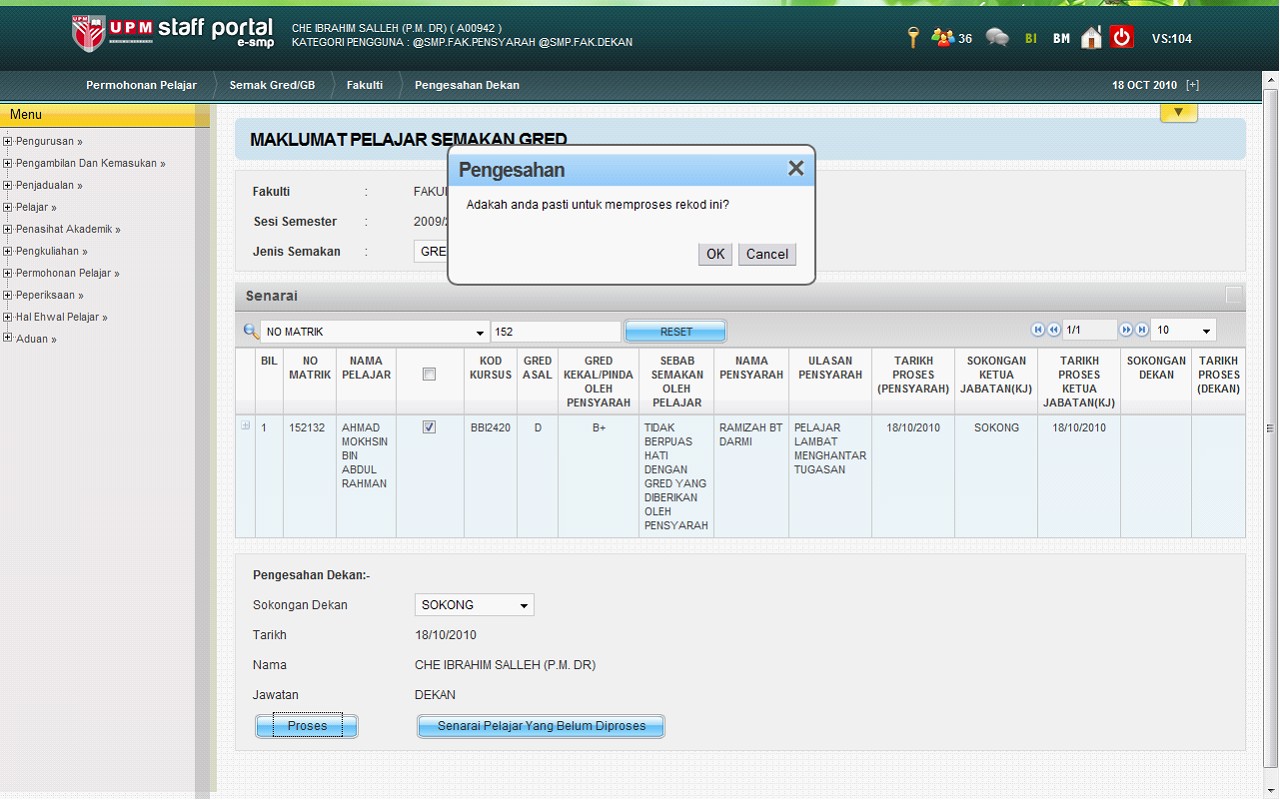Image resolution: width=1280 pixels, height=800 pixels.
Task: Uncheck the checkbox for student 152132
Action: click(429, 427)
